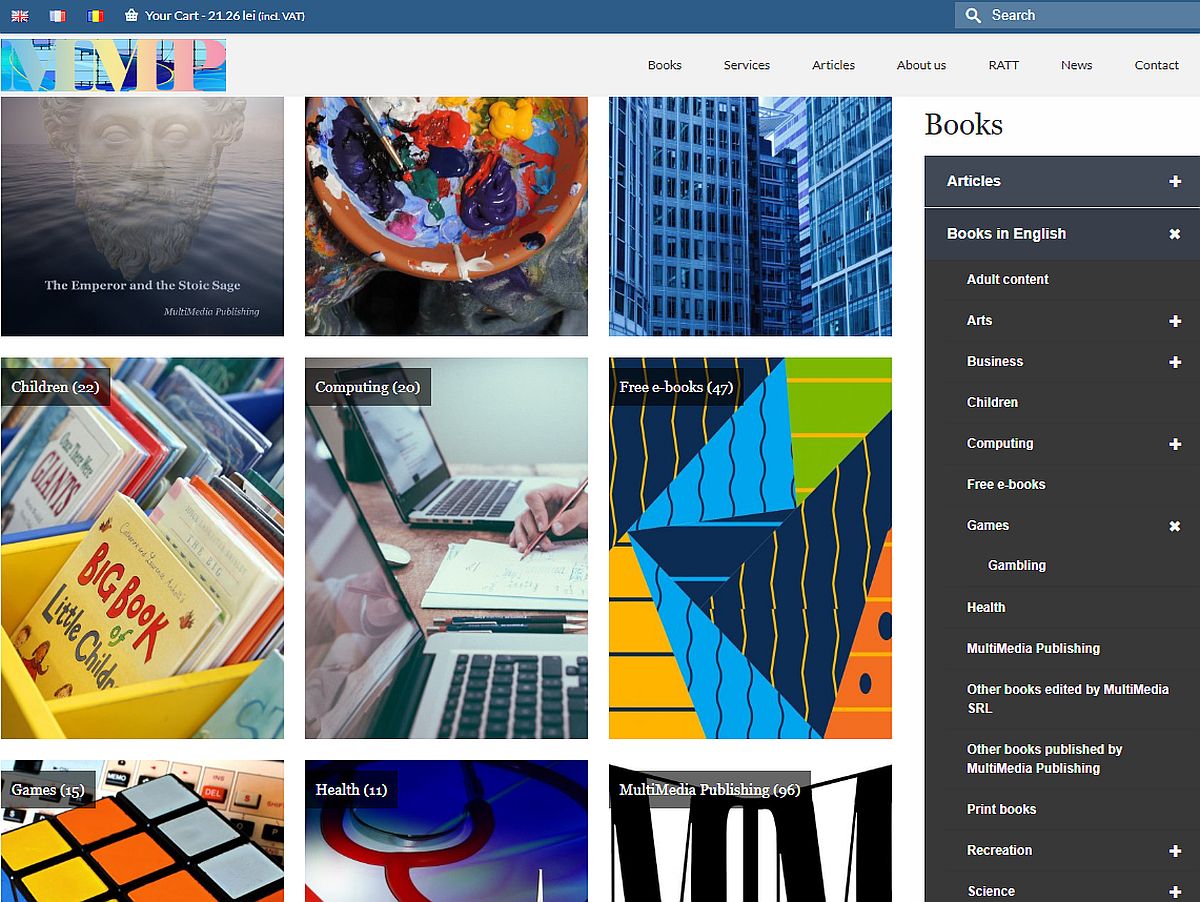Open the Books menu
1200x902 pixels.
(x=664, y=65)
